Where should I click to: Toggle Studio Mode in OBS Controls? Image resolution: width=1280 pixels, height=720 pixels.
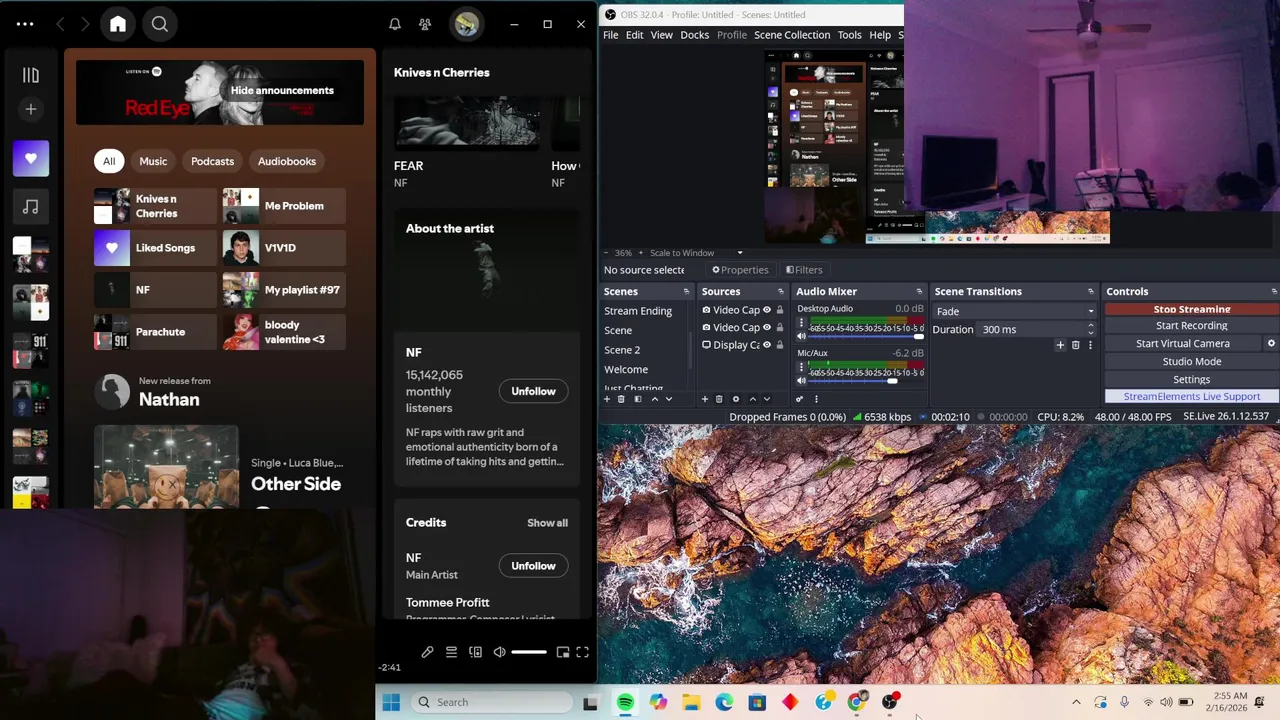coord(1191,361)
